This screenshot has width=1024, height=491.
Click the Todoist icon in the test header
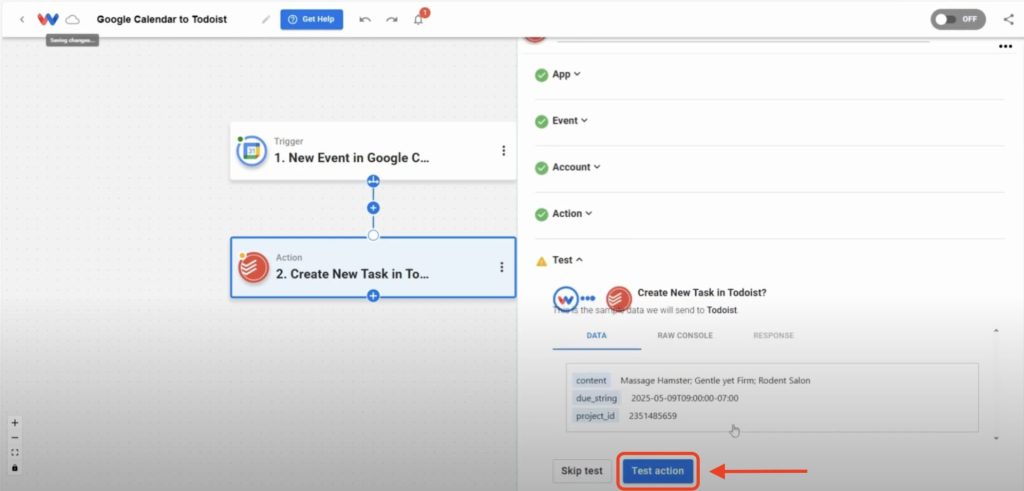(618, 298)
